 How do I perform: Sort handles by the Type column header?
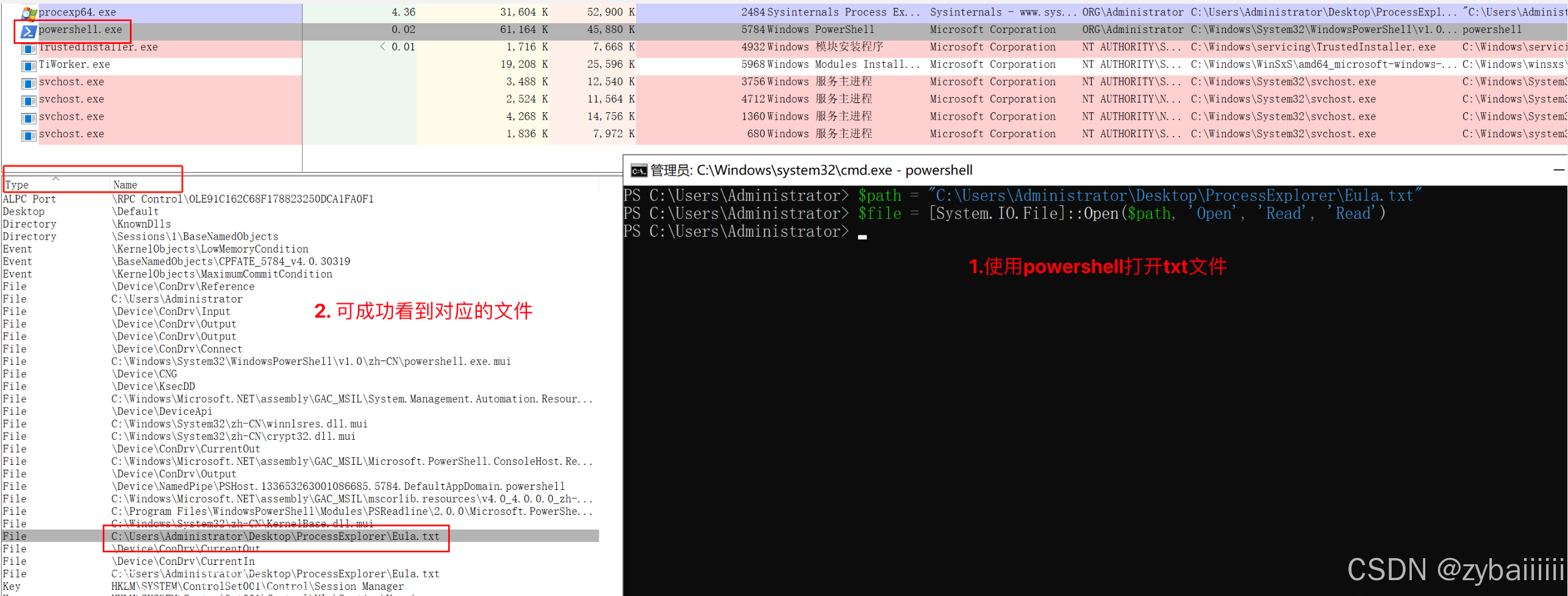click(56, 185)
